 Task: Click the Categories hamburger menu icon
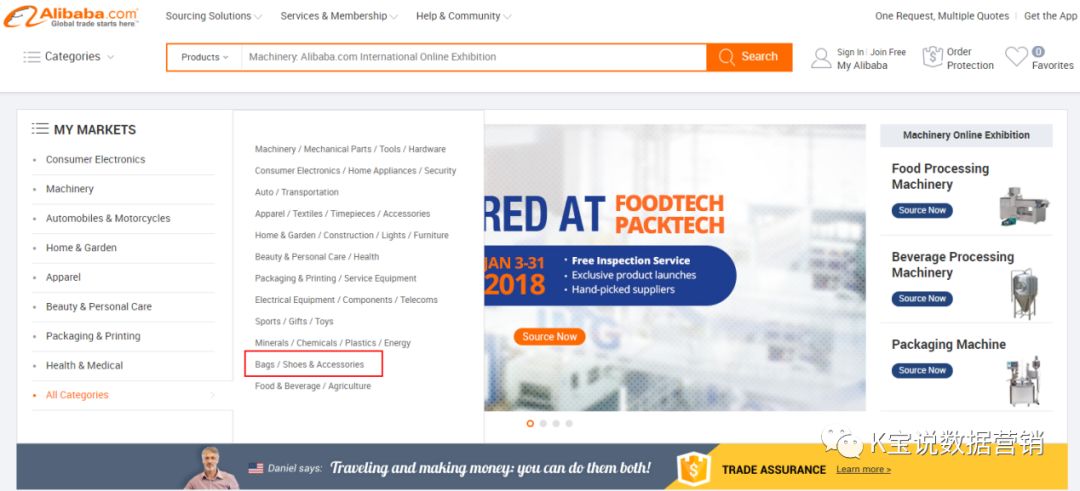32,57
